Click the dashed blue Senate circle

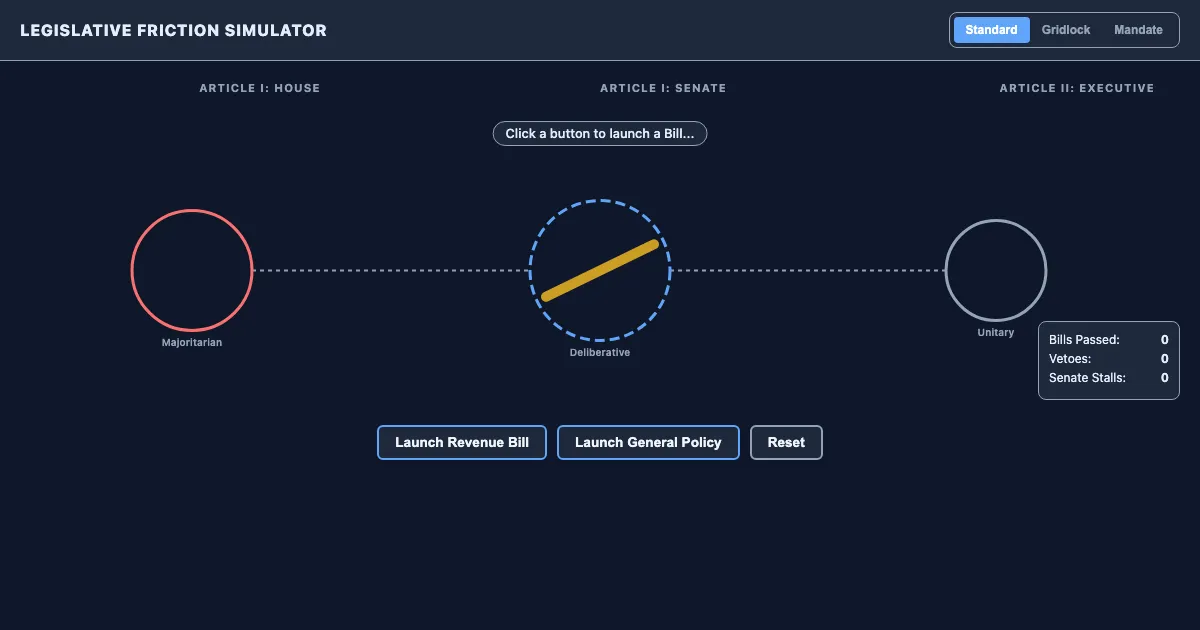600,270
